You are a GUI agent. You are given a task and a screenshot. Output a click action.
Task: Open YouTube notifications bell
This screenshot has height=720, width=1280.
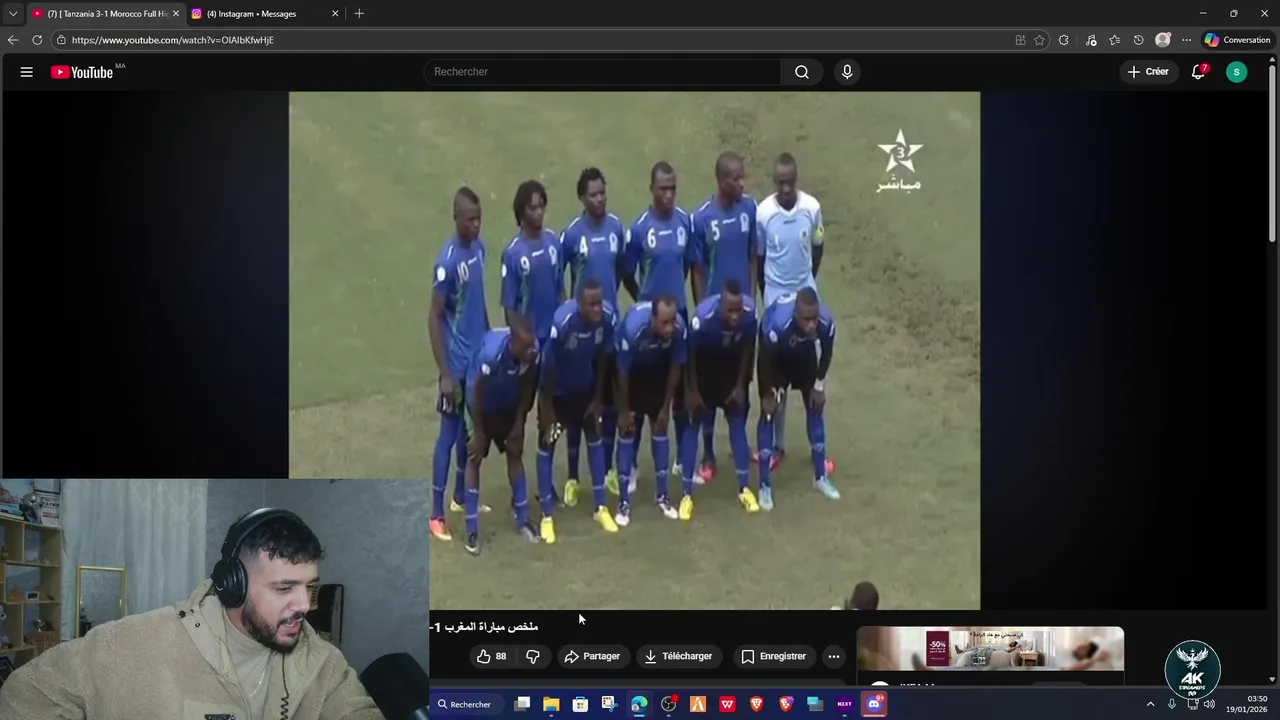coord(1198,72)
